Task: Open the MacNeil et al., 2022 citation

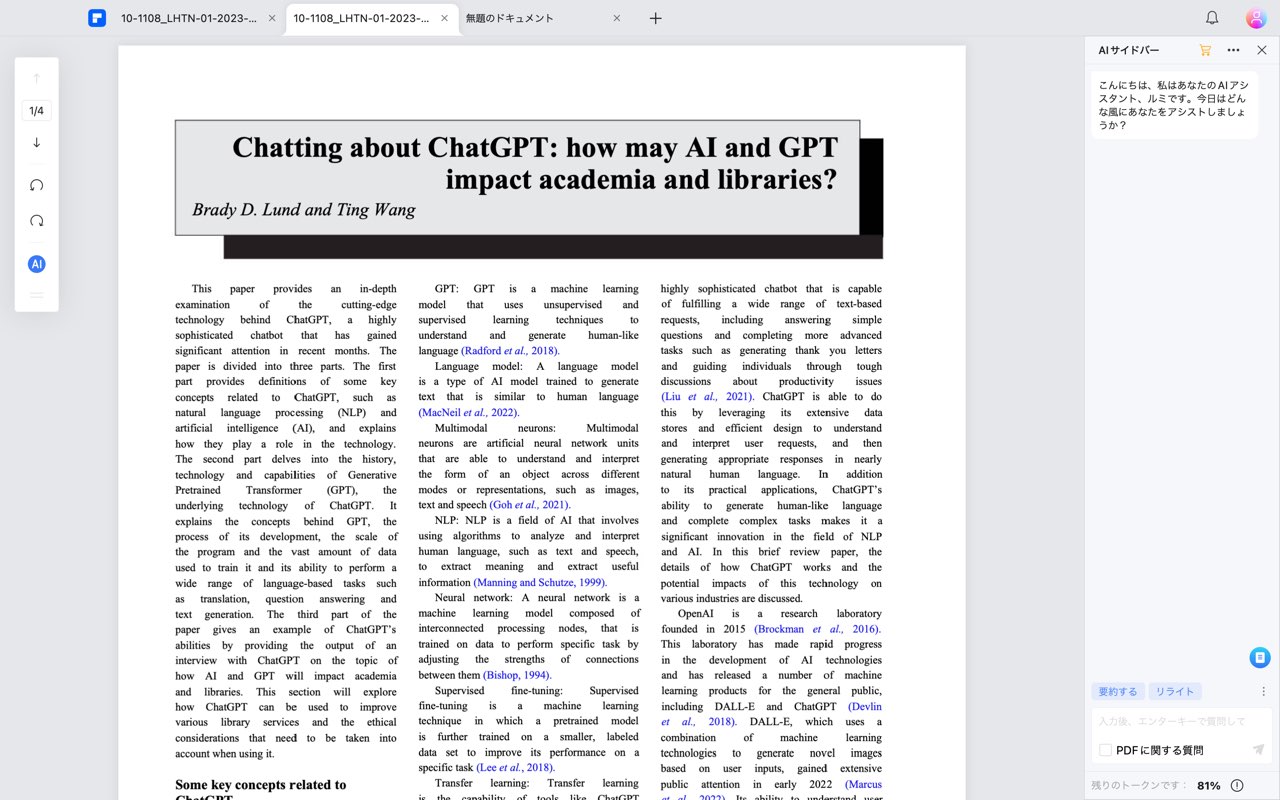Action: coord(469,412)
